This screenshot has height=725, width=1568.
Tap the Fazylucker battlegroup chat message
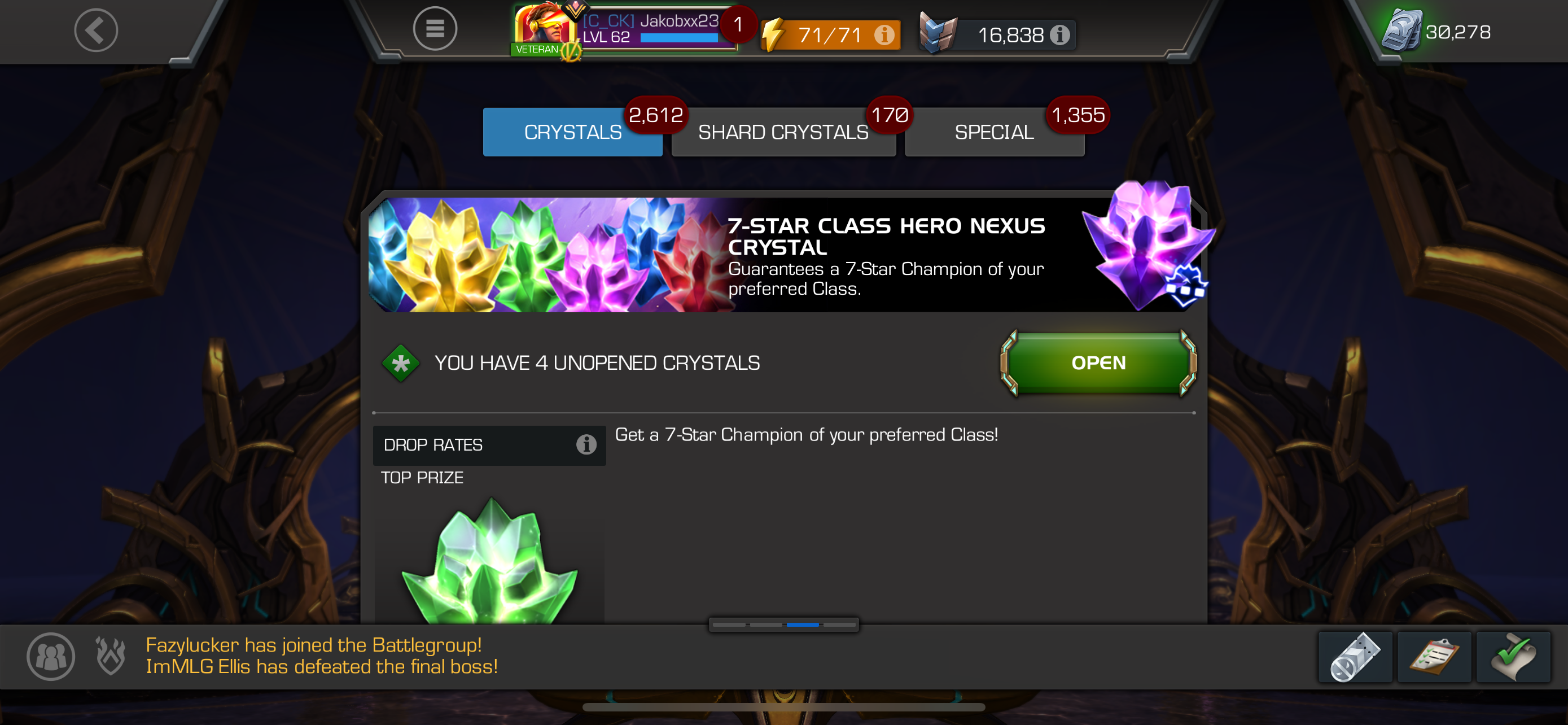click(313, 645)
